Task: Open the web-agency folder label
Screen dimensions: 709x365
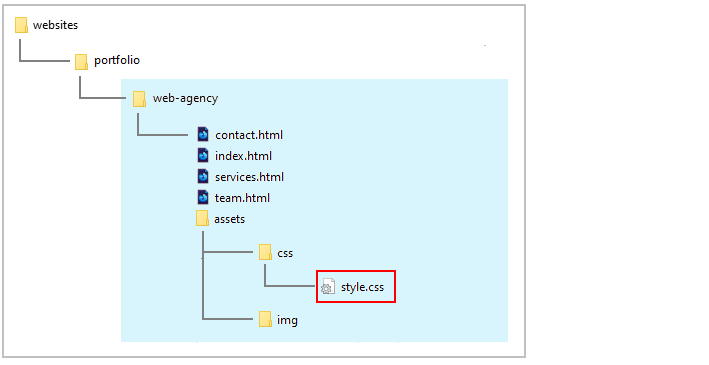Action: [185, 99]
